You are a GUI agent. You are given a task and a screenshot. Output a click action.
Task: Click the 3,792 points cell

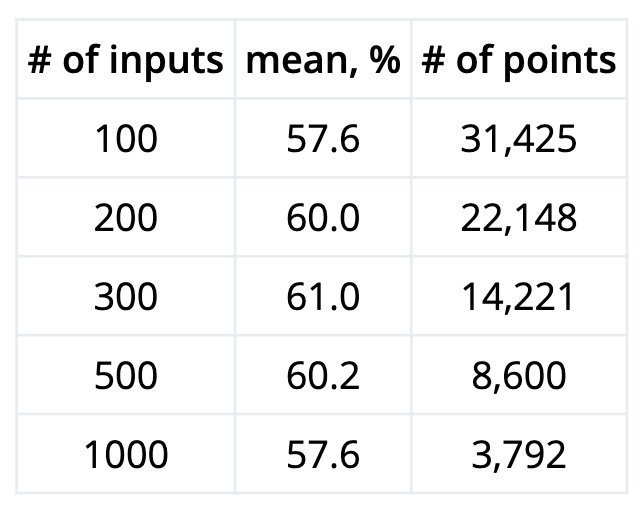coord(518,454)
